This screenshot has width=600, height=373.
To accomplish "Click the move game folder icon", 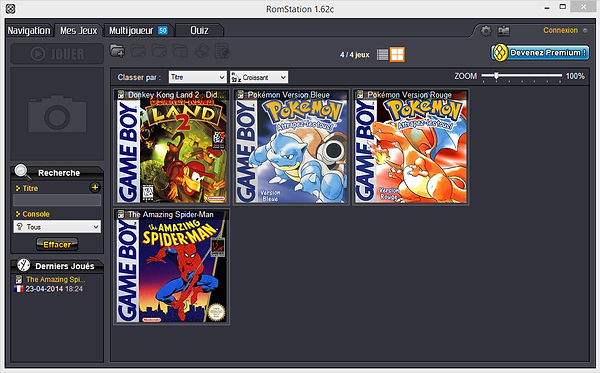I will tap(138, 51).
